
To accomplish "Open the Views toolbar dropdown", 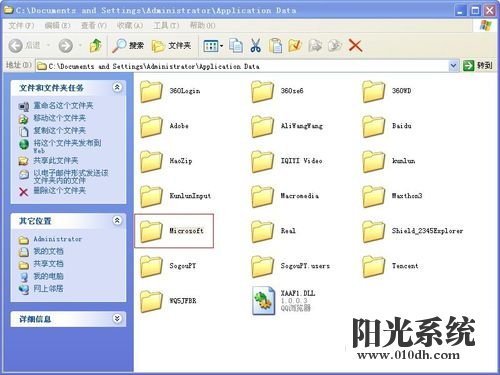I will pyautogui.click(x=222, y=46).
